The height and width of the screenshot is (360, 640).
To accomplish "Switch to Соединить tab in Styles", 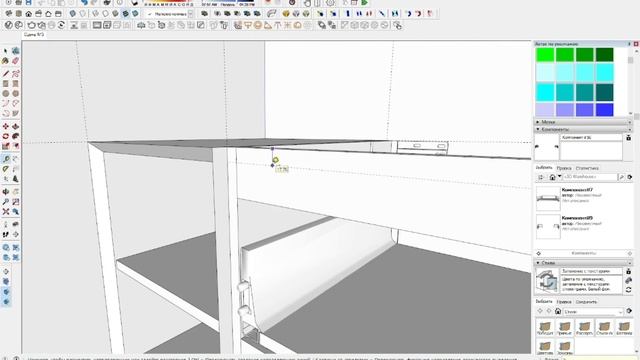I will click(586, 302).
